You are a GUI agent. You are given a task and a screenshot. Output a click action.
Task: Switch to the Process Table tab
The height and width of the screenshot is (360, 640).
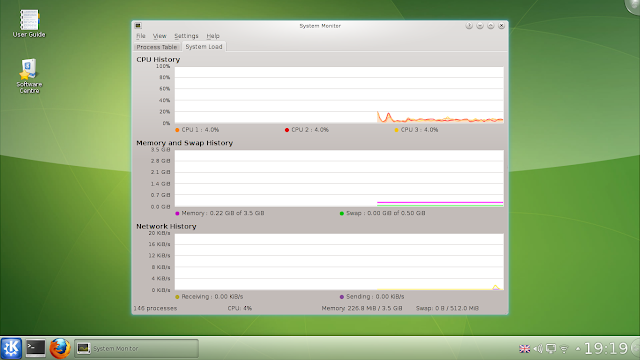coord(157,47)
